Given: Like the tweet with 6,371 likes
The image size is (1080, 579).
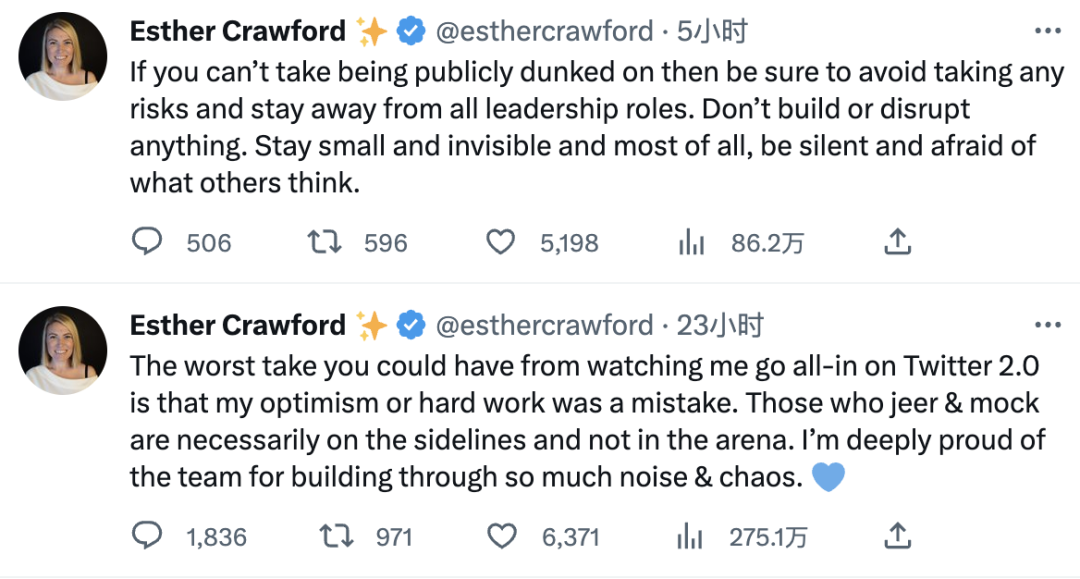Looking at the screenshot, I should coord(501,536).
